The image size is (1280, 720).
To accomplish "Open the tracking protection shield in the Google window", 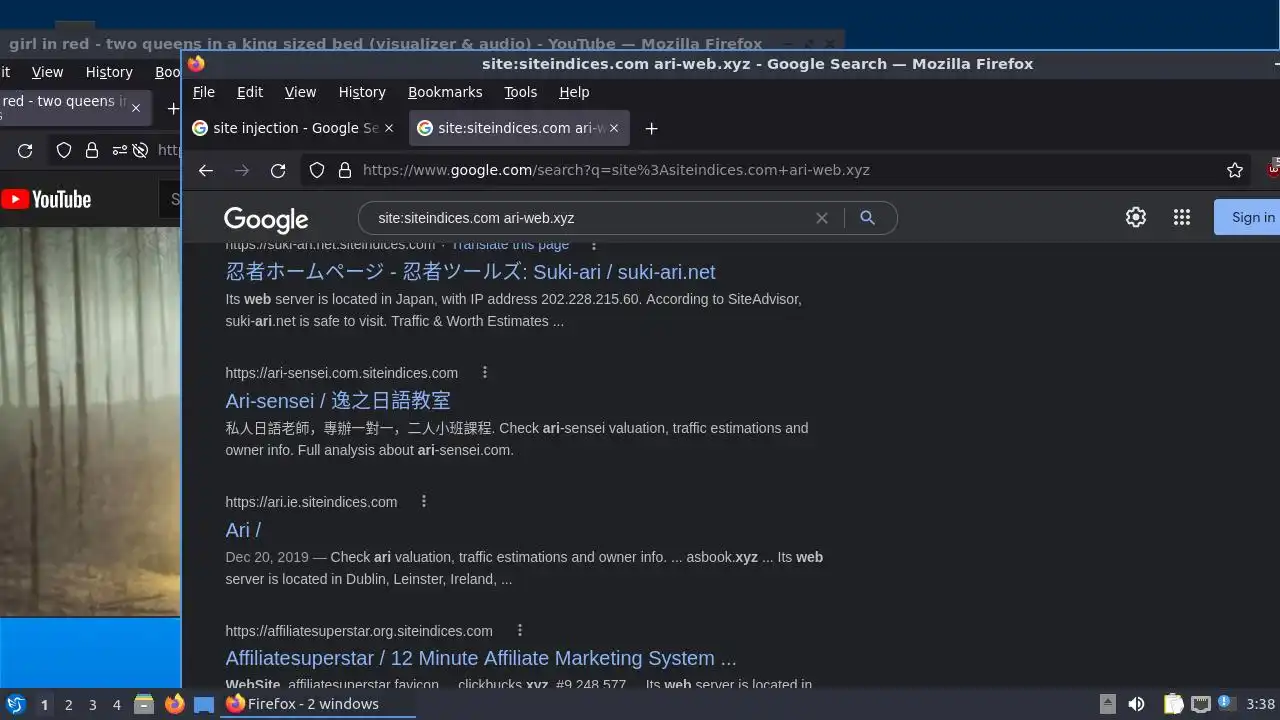I will [317, 170].
